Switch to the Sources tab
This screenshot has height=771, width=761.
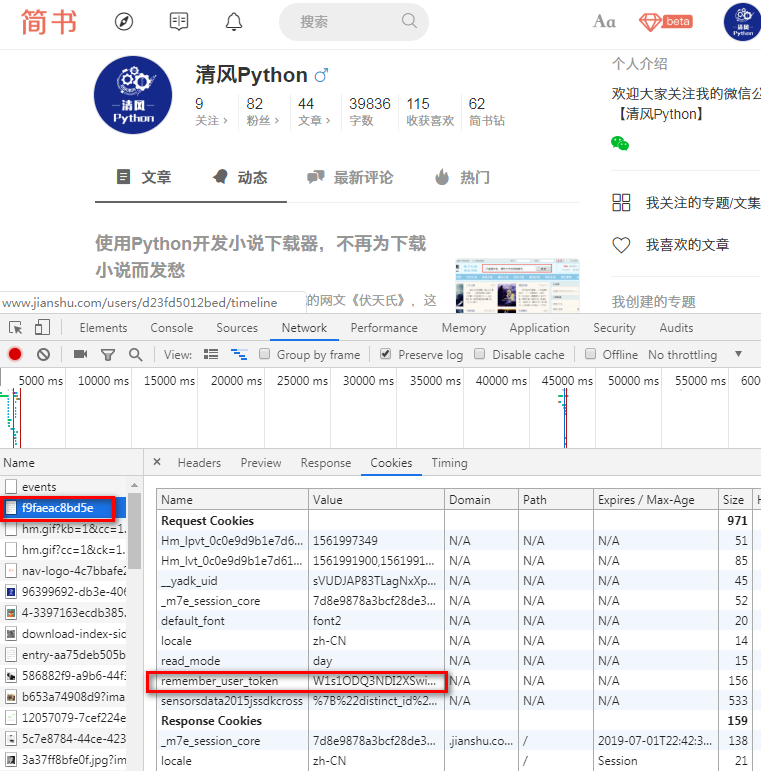pos(237,328)
